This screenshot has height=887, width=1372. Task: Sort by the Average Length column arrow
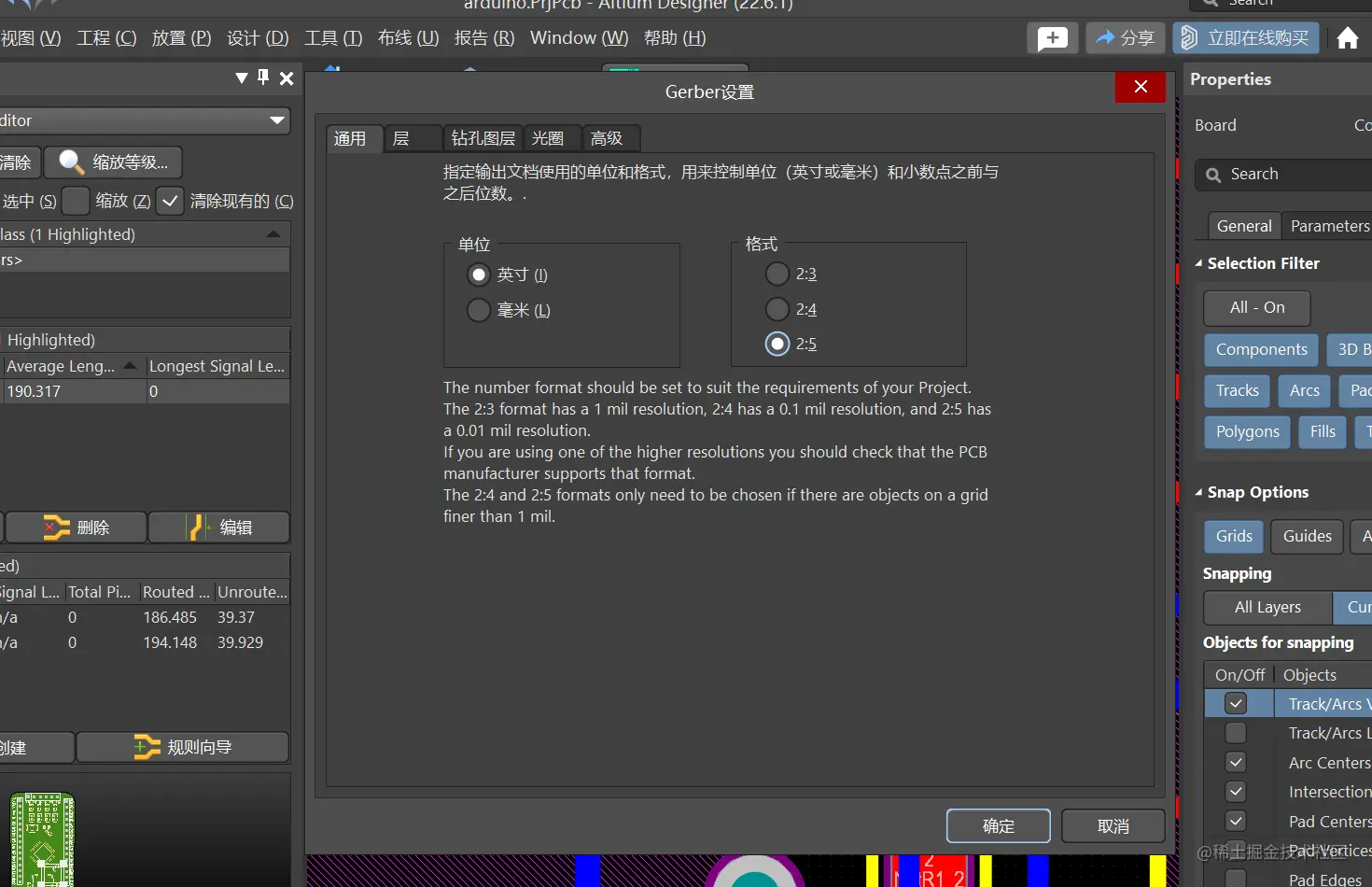(x=131, y=366)
